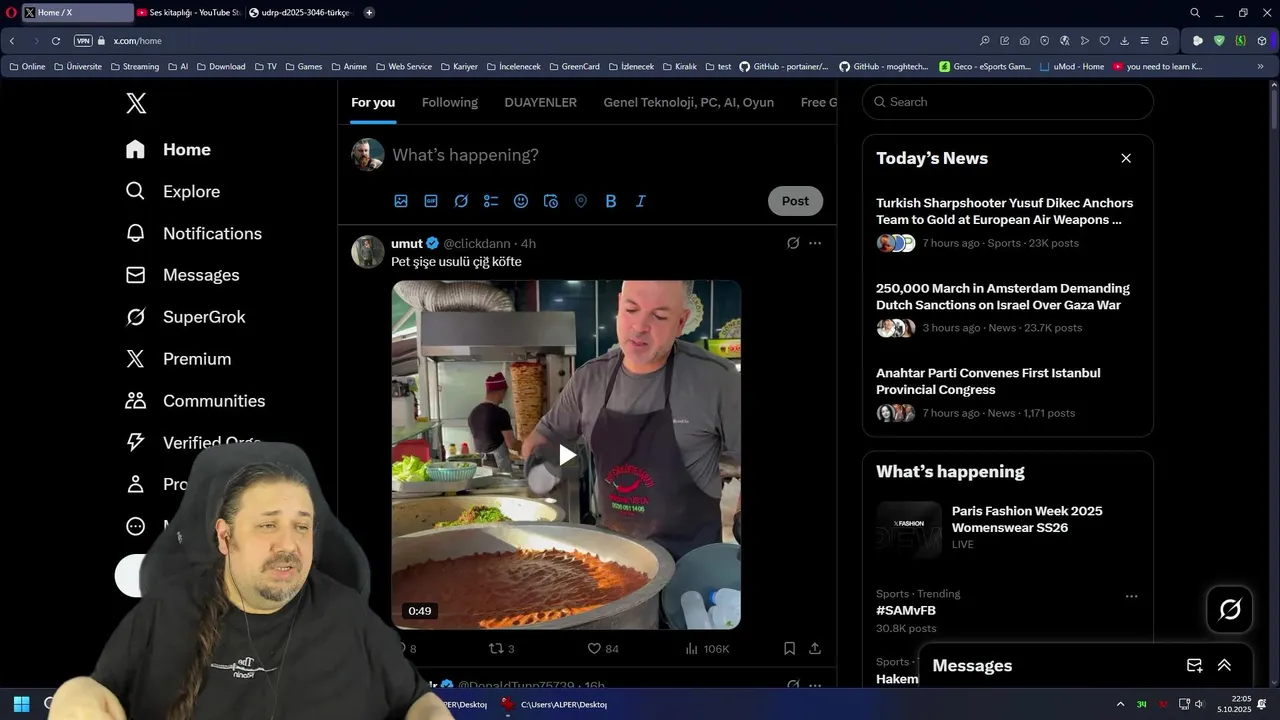Open the heart bookmarks icon in the toolbar
This screenshot has height=720, width=1280.
pos(1104,41)
